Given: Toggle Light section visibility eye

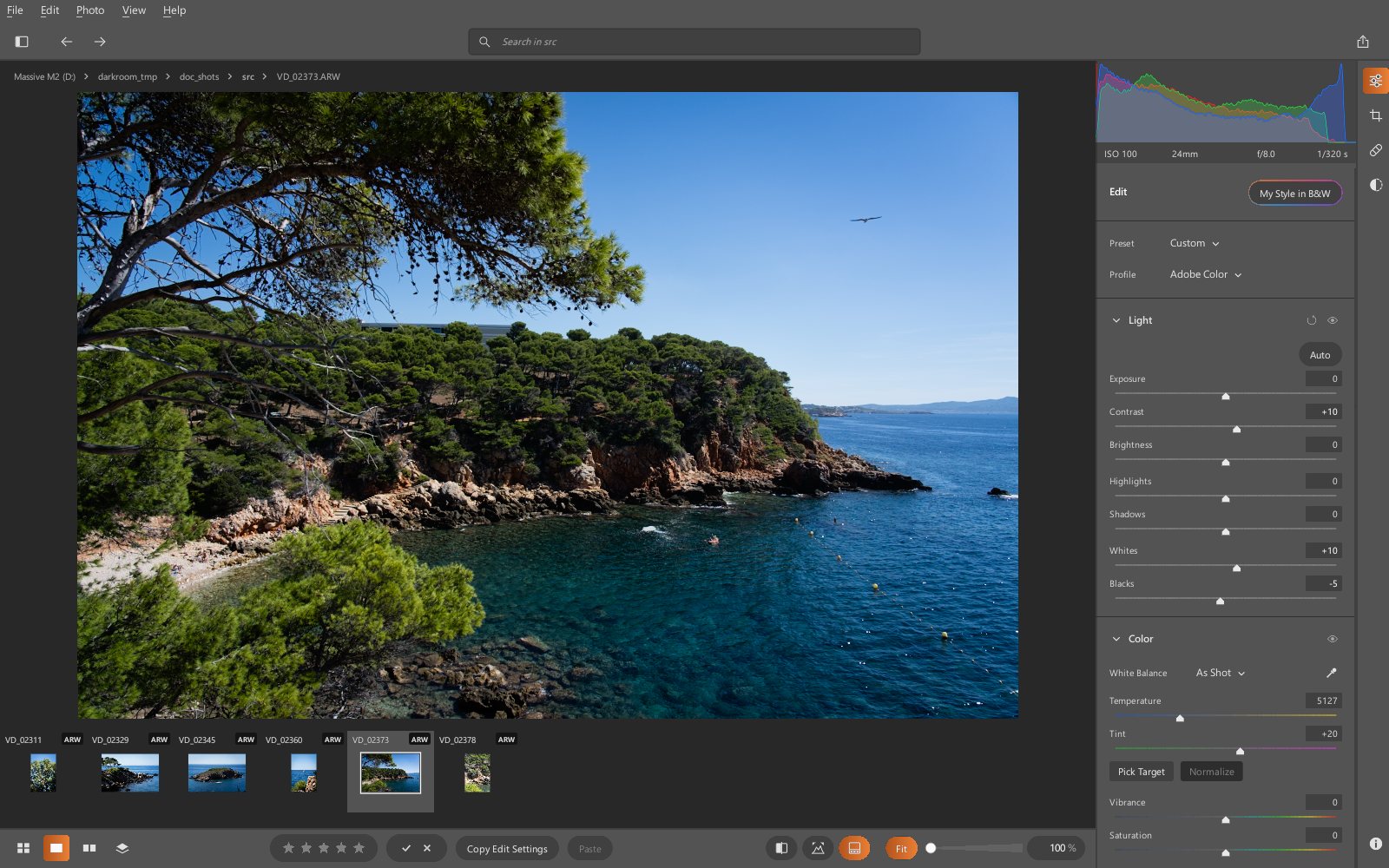Looking at the screenshot, I should [1333, 320].
